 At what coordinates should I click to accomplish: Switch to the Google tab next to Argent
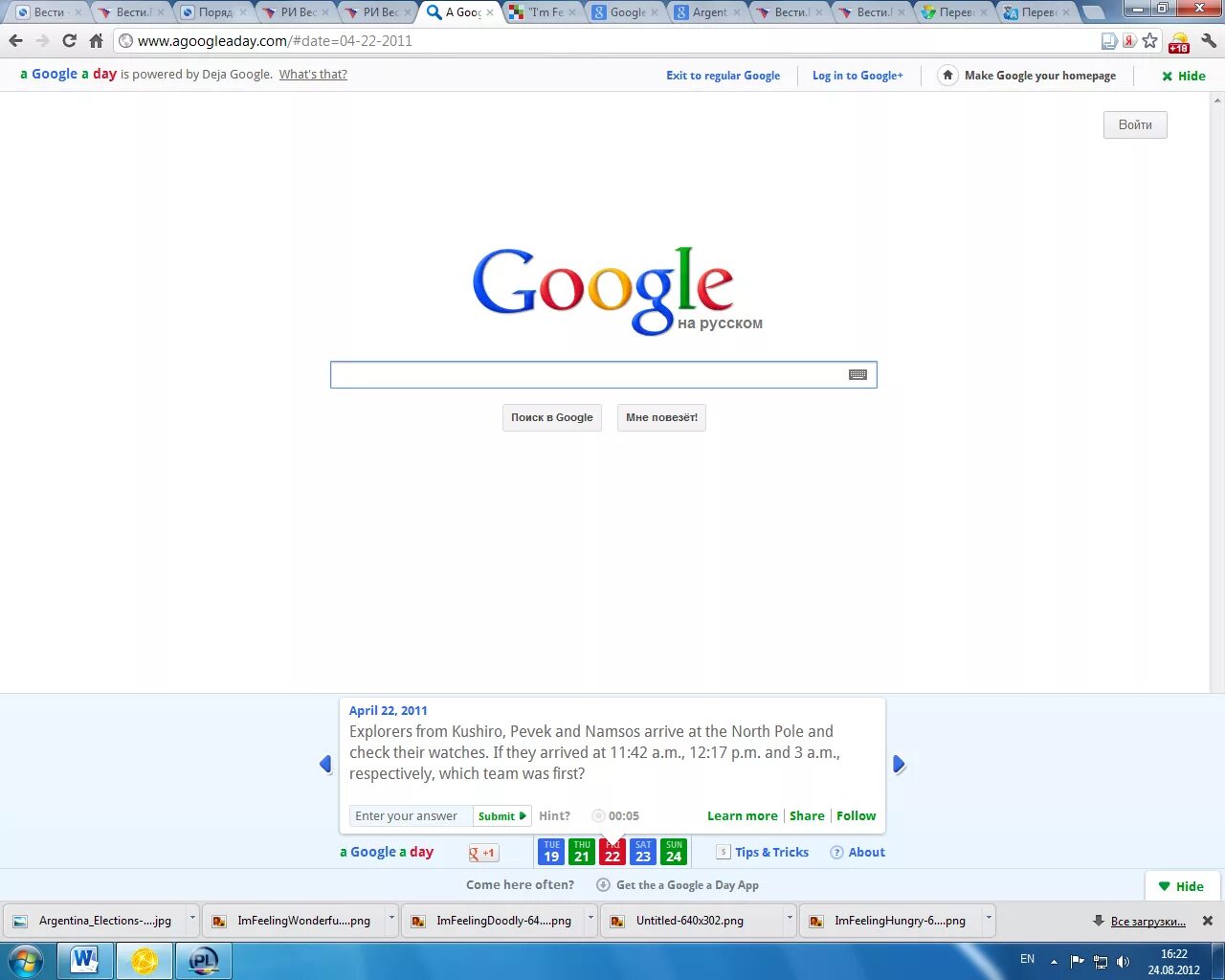(x=626, y=12)
